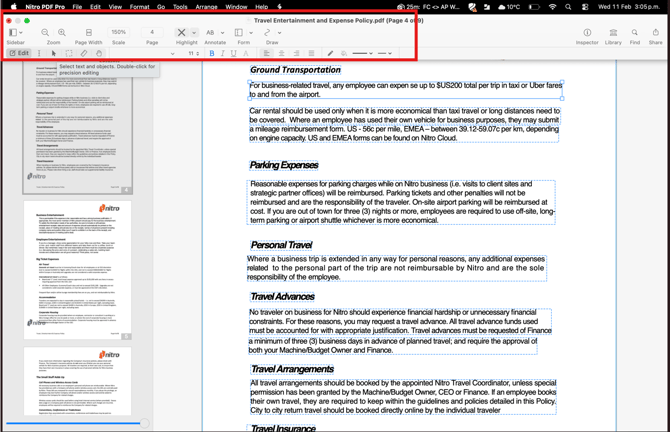This screenshot has height=432, width=670.
Task: Zoom out with the minus magnifier
Action: tap(45, 32)
